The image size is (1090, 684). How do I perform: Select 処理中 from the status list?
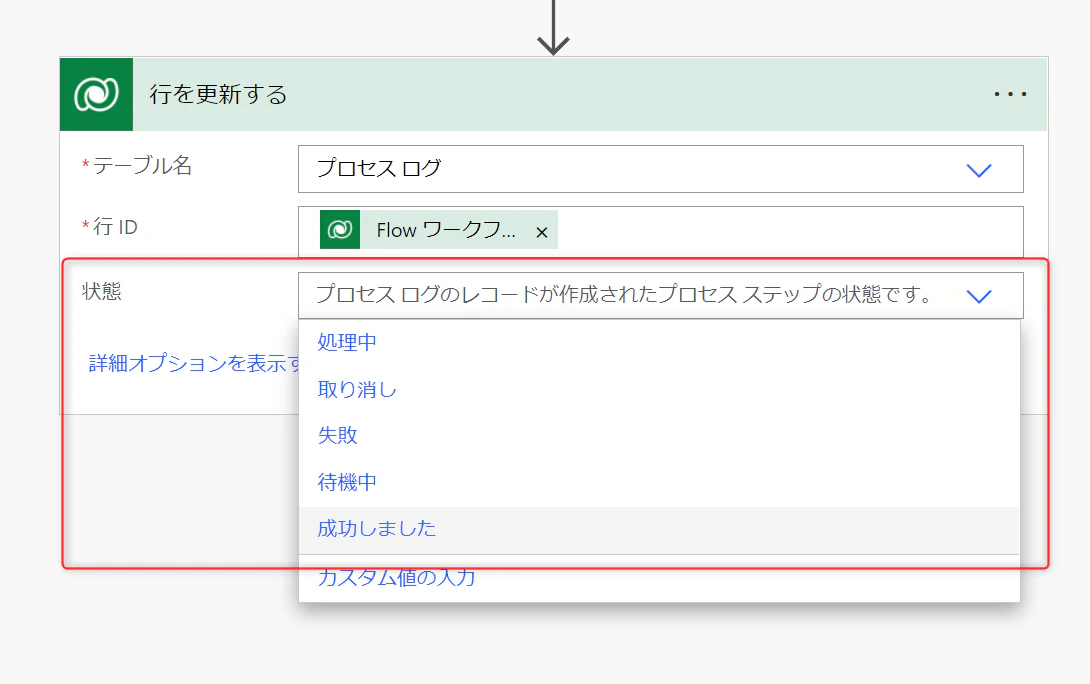pos(659,342)
